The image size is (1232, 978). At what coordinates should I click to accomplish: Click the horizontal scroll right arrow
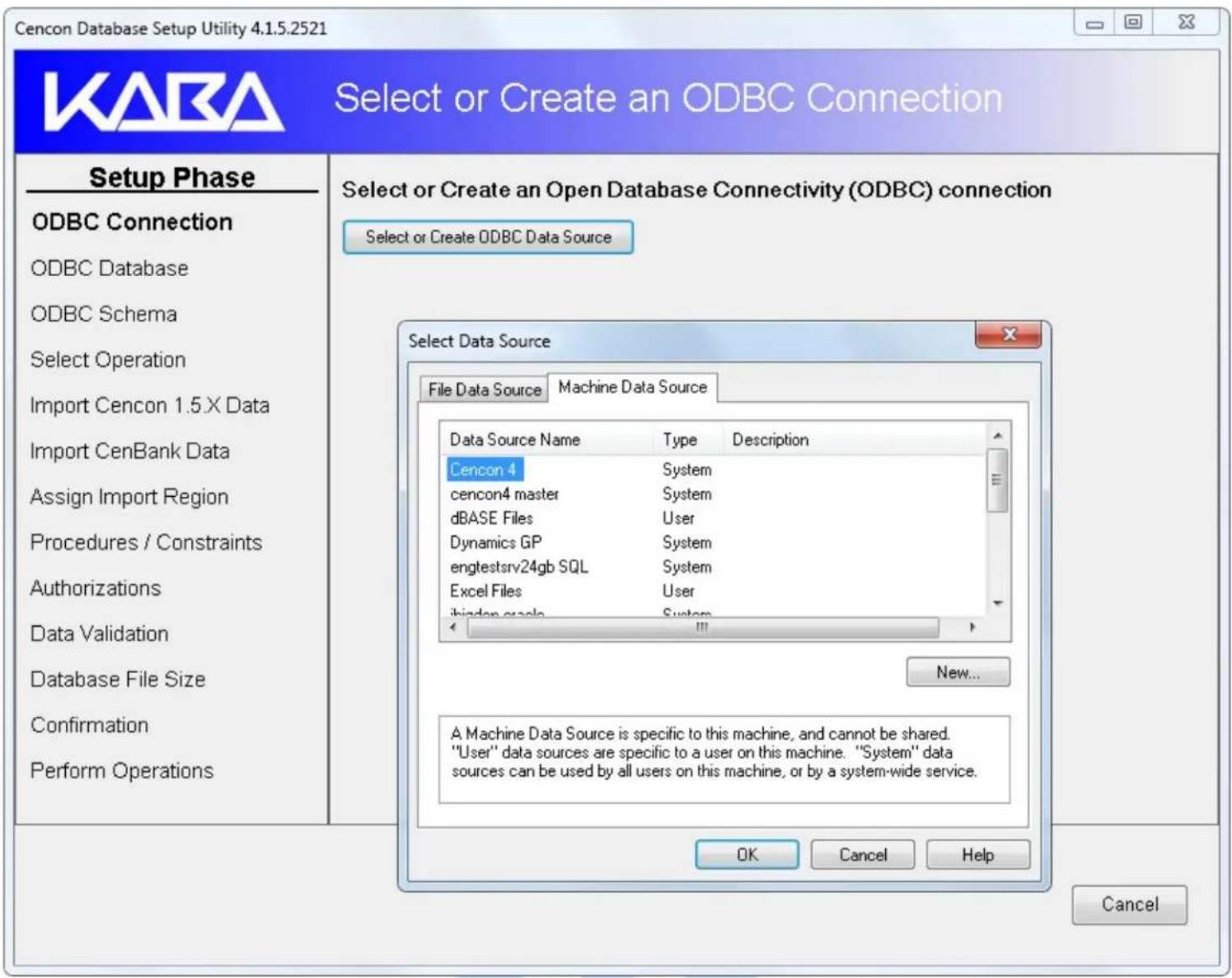click(972, 628)
